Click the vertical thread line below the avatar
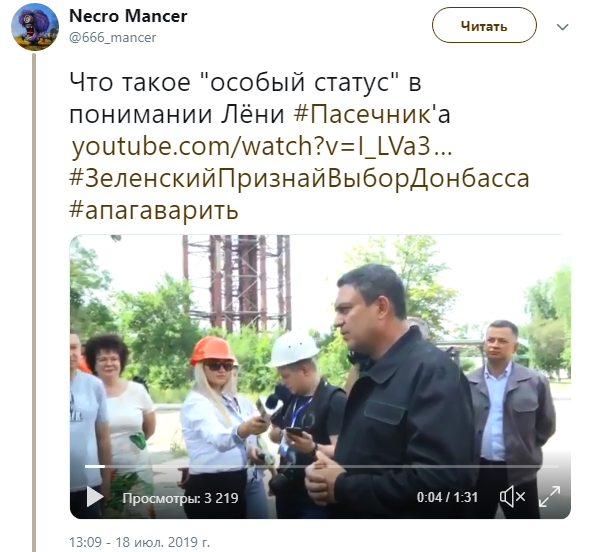 [34, 302]
